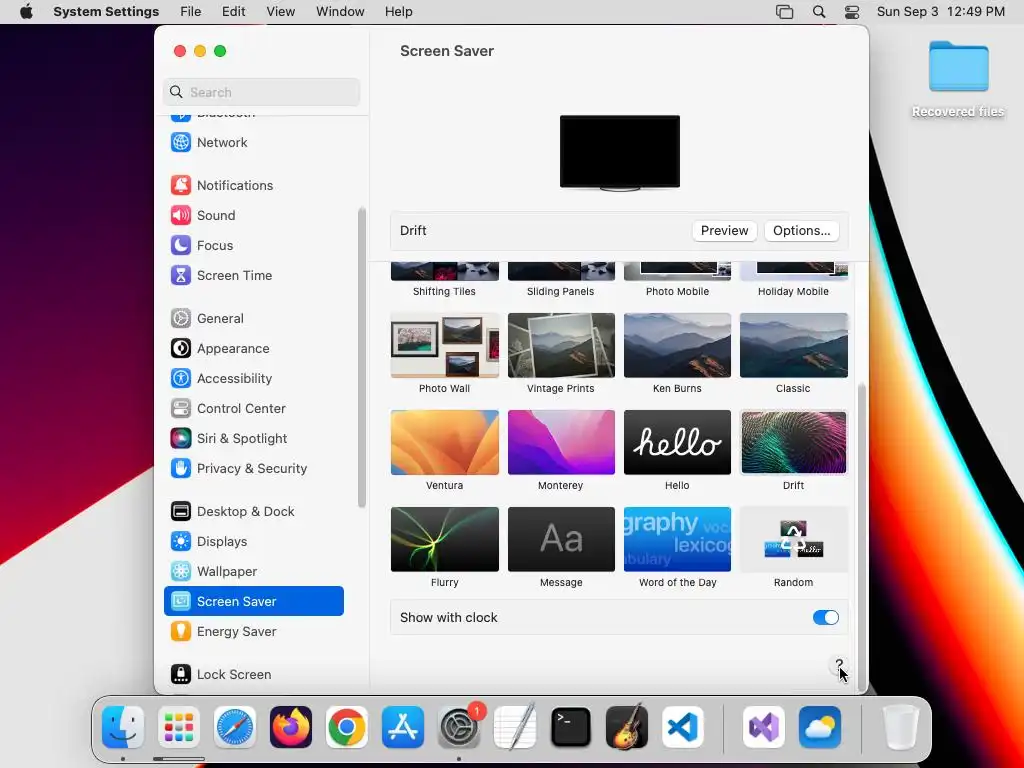Screen dimensions: 1024x768
Task: Open Energy Saver settings
Action: [253, 632]
